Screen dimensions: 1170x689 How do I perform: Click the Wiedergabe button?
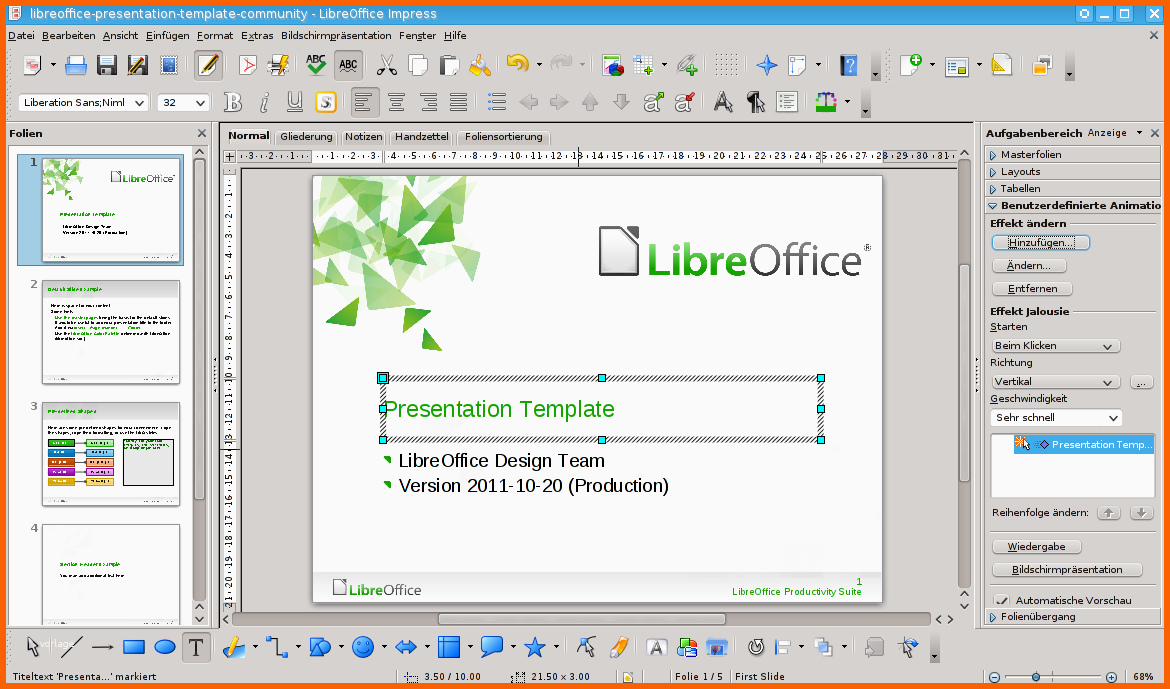pos(1036,546)
